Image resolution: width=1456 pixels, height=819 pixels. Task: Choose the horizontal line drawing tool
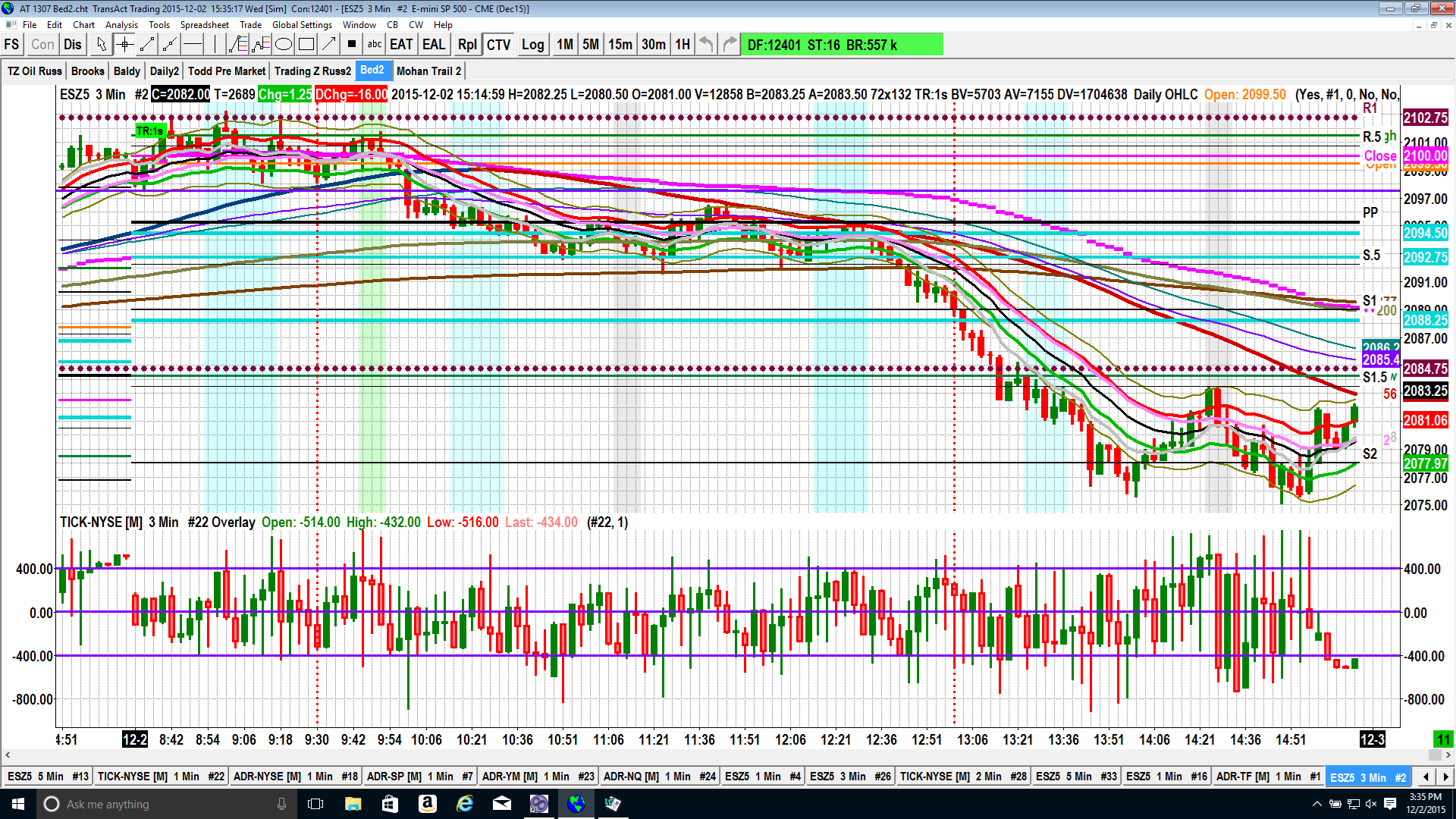click(x=193, y=45)
